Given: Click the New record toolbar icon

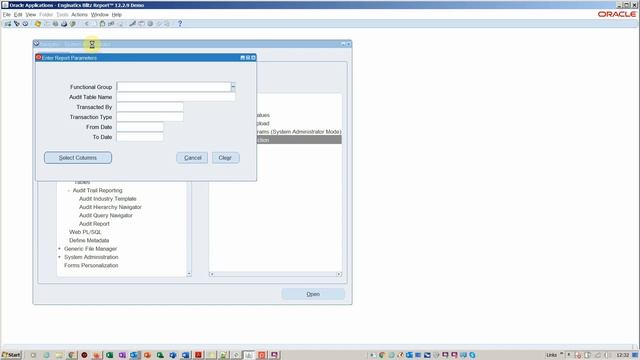Looking at the screenshot, I should 8,24.
